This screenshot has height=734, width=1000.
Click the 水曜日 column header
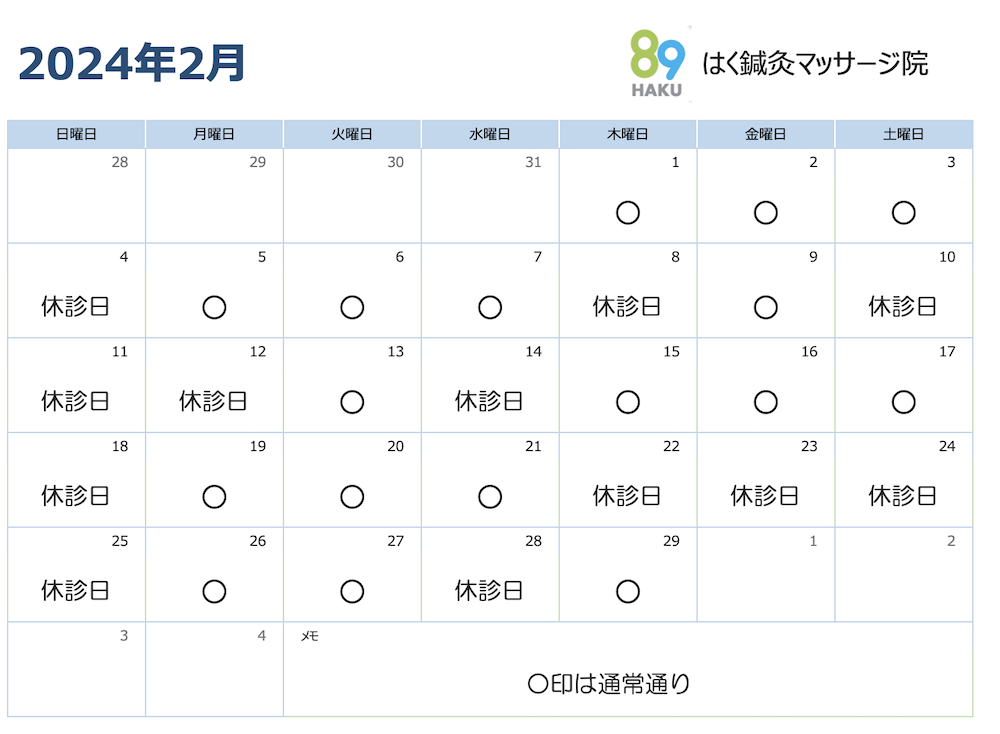tap(490, 134)
